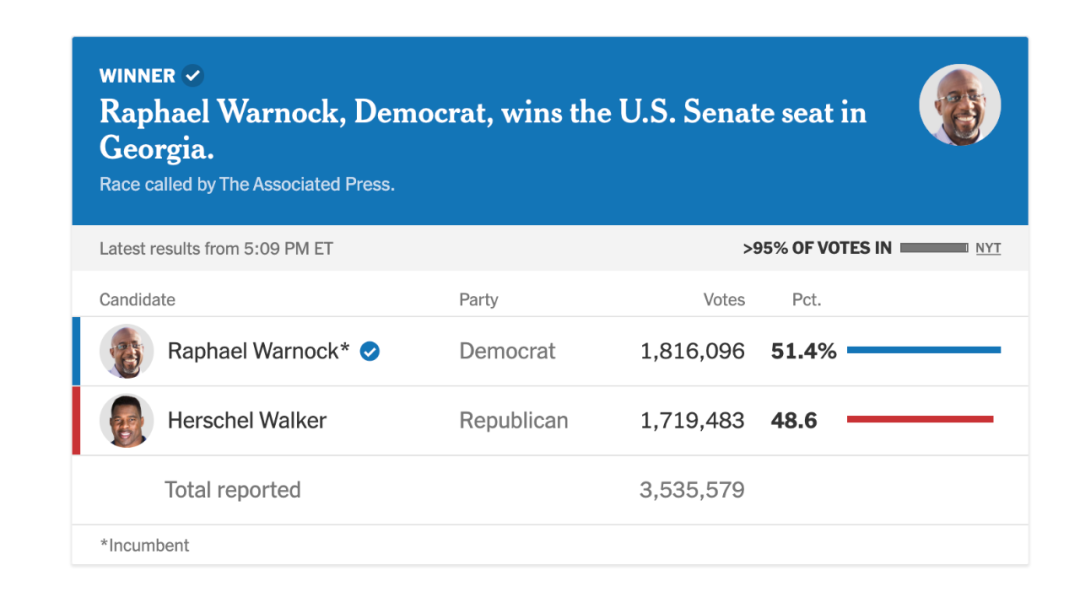Image resolution: width=1080 pixels, height=608 pixels.
Task: Click the '>95% OF VOTES IN' label
Action: pyautogui.click(x=817, y=248)
